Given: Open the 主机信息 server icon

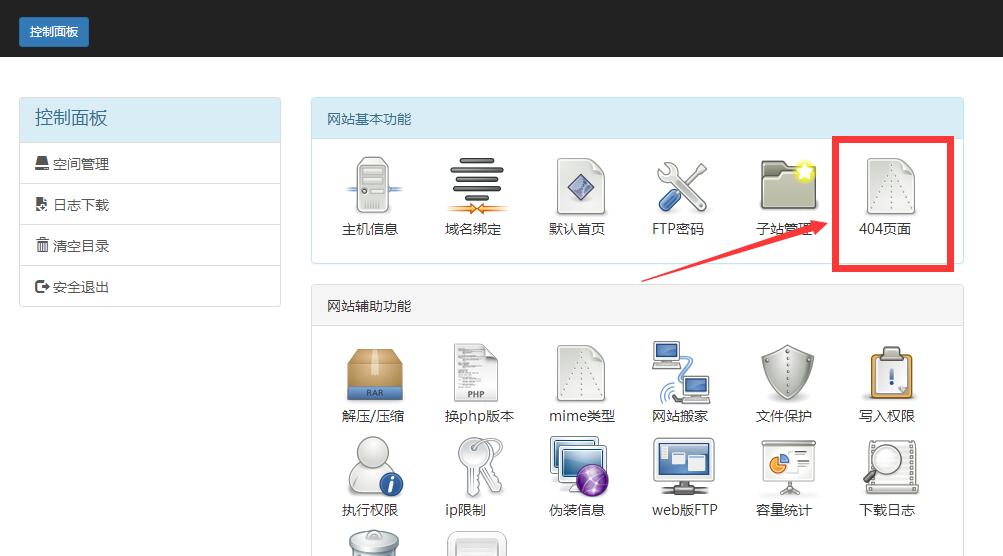Looking at the screenshot, I should tap(374, 186).
